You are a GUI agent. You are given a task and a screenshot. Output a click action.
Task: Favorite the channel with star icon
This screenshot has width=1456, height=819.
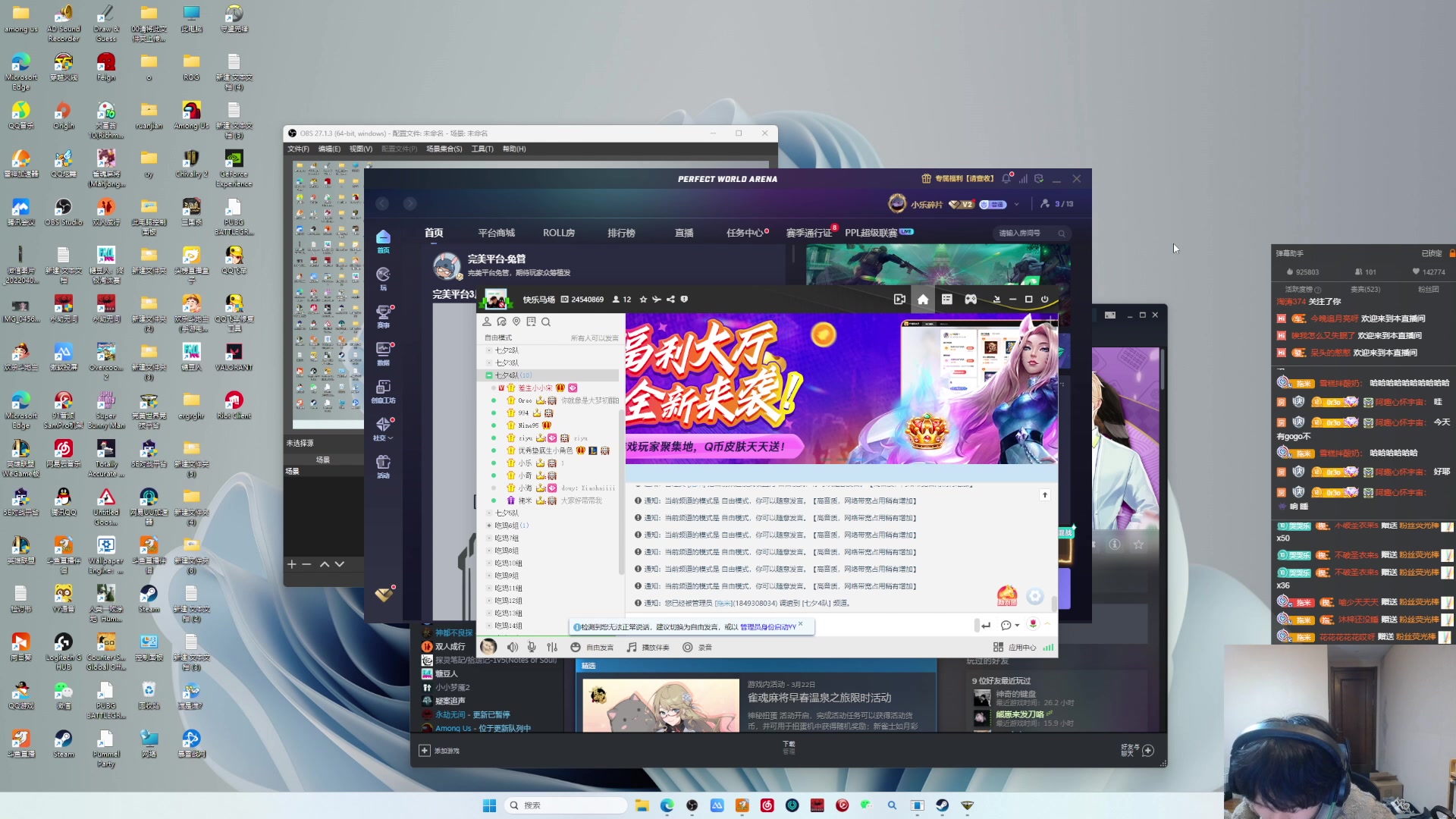(643, 300)
